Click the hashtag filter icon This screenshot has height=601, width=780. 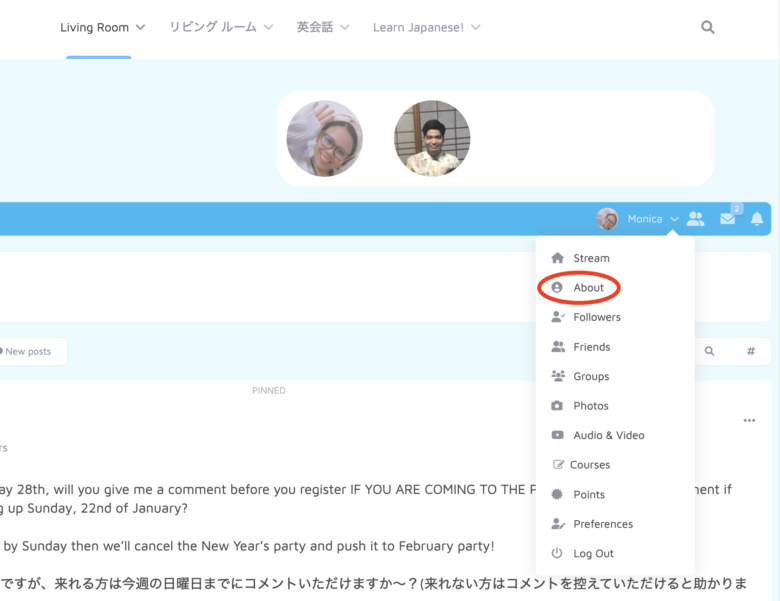tap(751, 351)
